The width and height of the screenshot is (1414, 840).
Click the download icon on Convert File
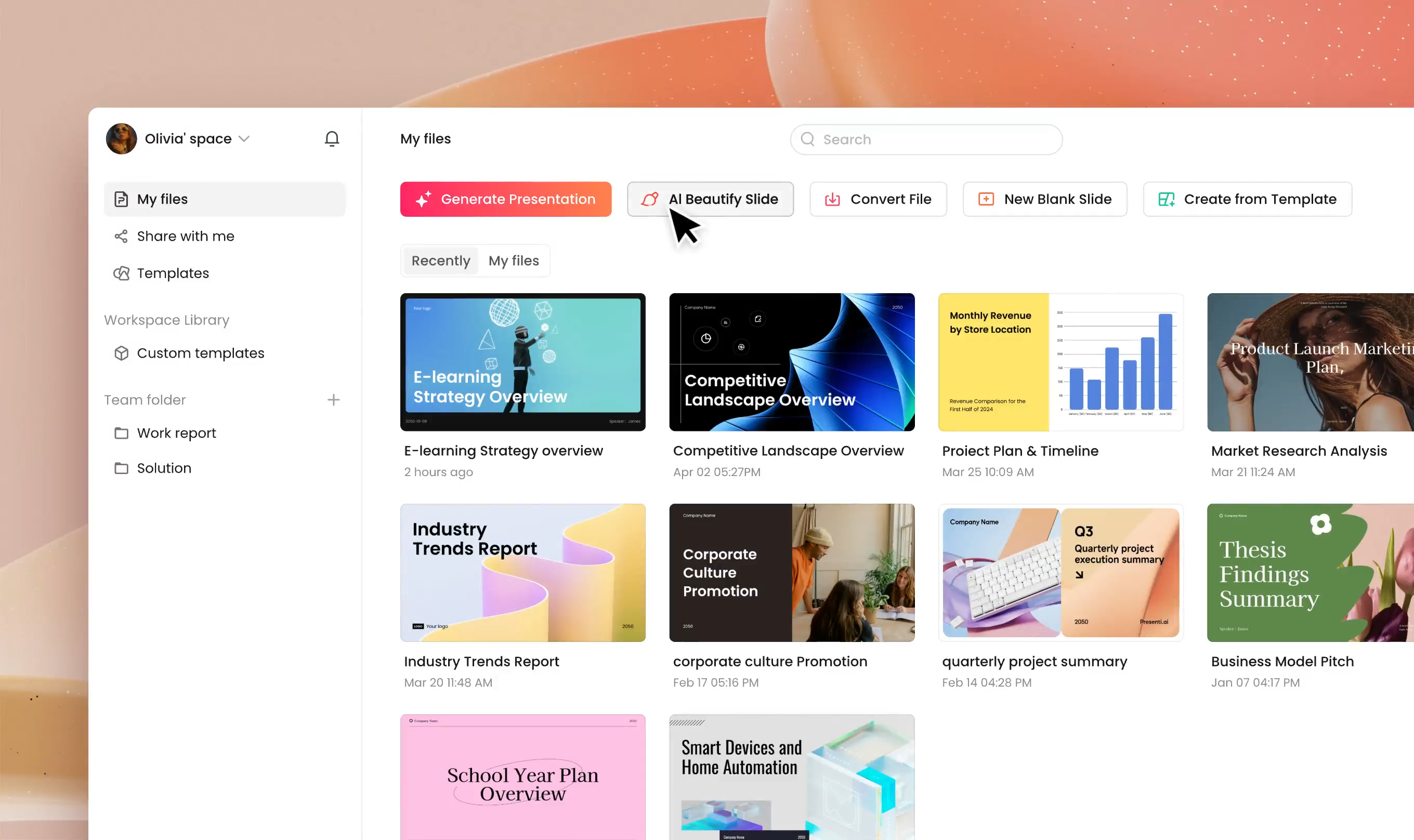tap(832, 199)
